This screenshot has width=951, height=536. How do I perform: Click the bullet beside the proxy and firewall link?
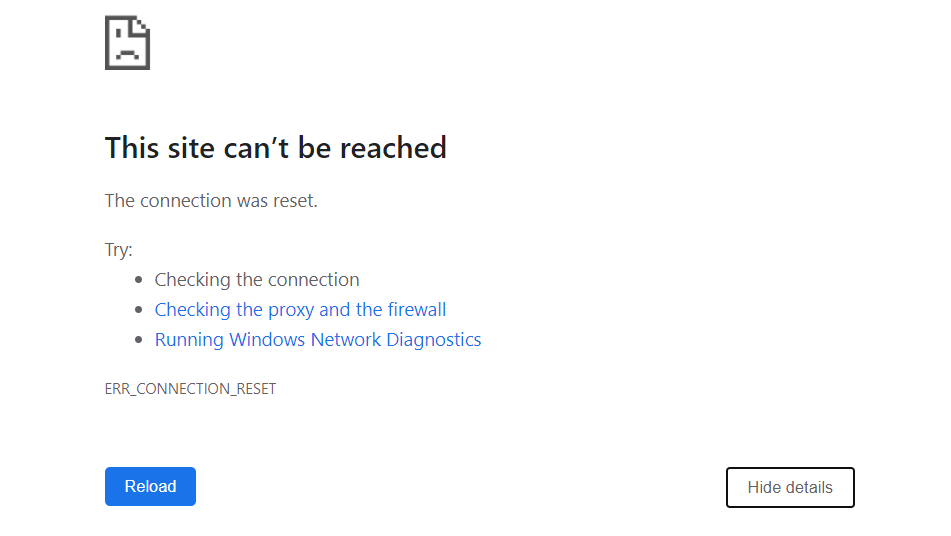(139, 310)
